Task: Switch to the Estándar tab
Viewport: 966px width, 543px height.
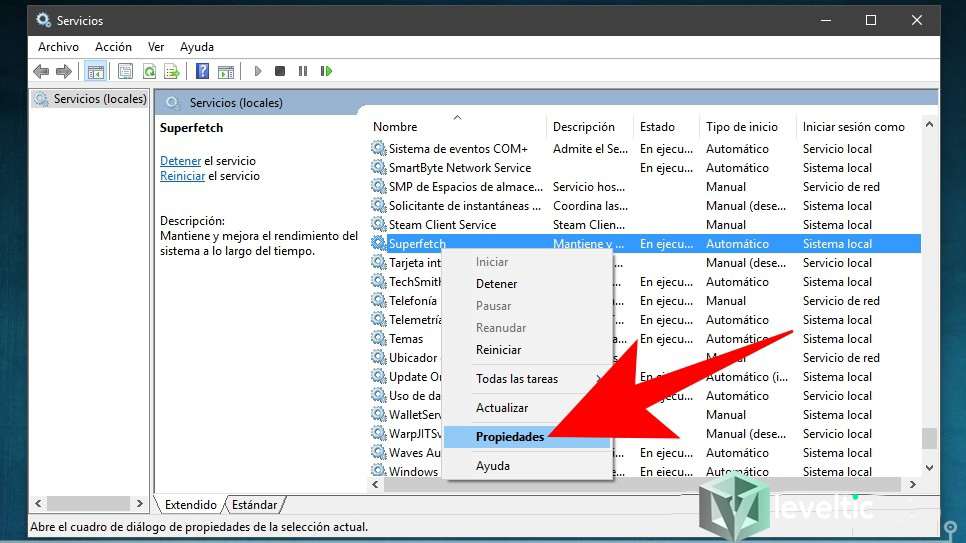Action: pos(254,505)
